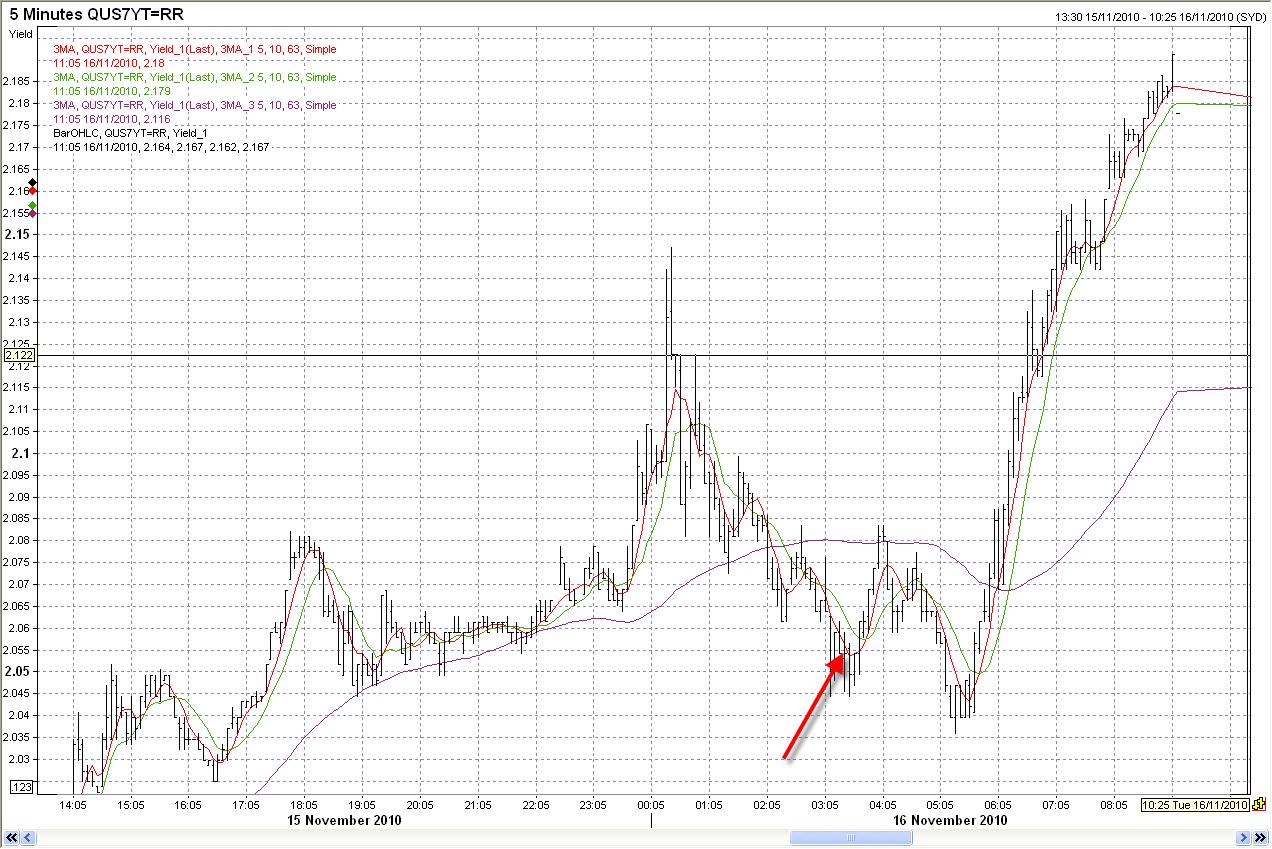Viewport: 1272px width, 849px height.
Task: Jump to chart start with double-left arrow
Action: click(x=11, y=837)
